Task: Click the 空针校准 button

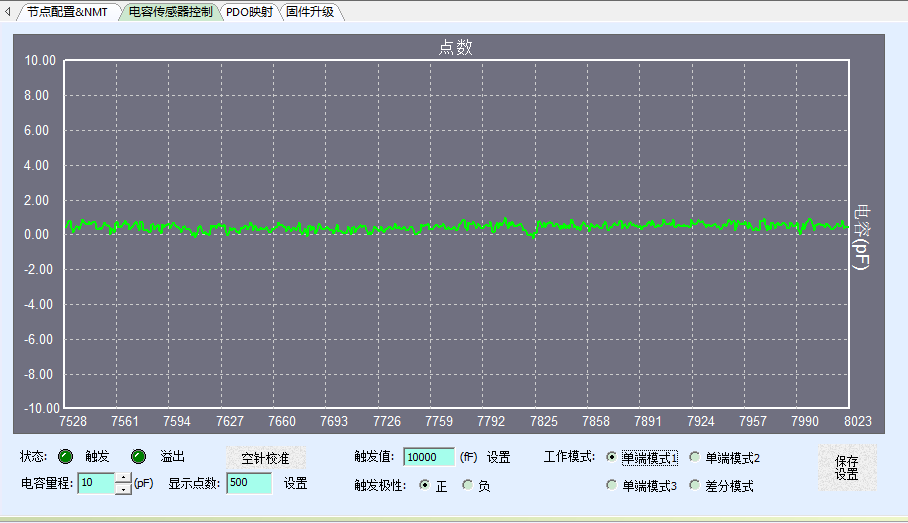Action: [x=265, y=458]
